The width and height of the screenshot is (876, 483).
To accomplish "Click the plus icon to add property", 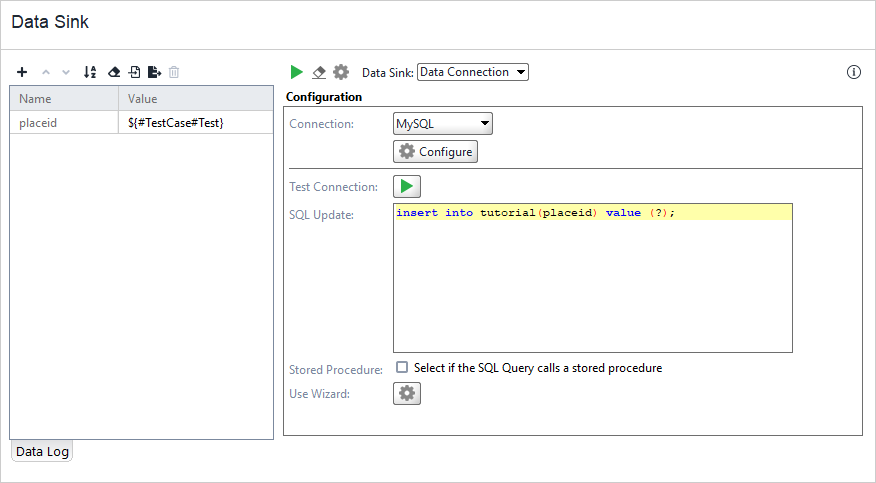I will (x=22, y=72).
